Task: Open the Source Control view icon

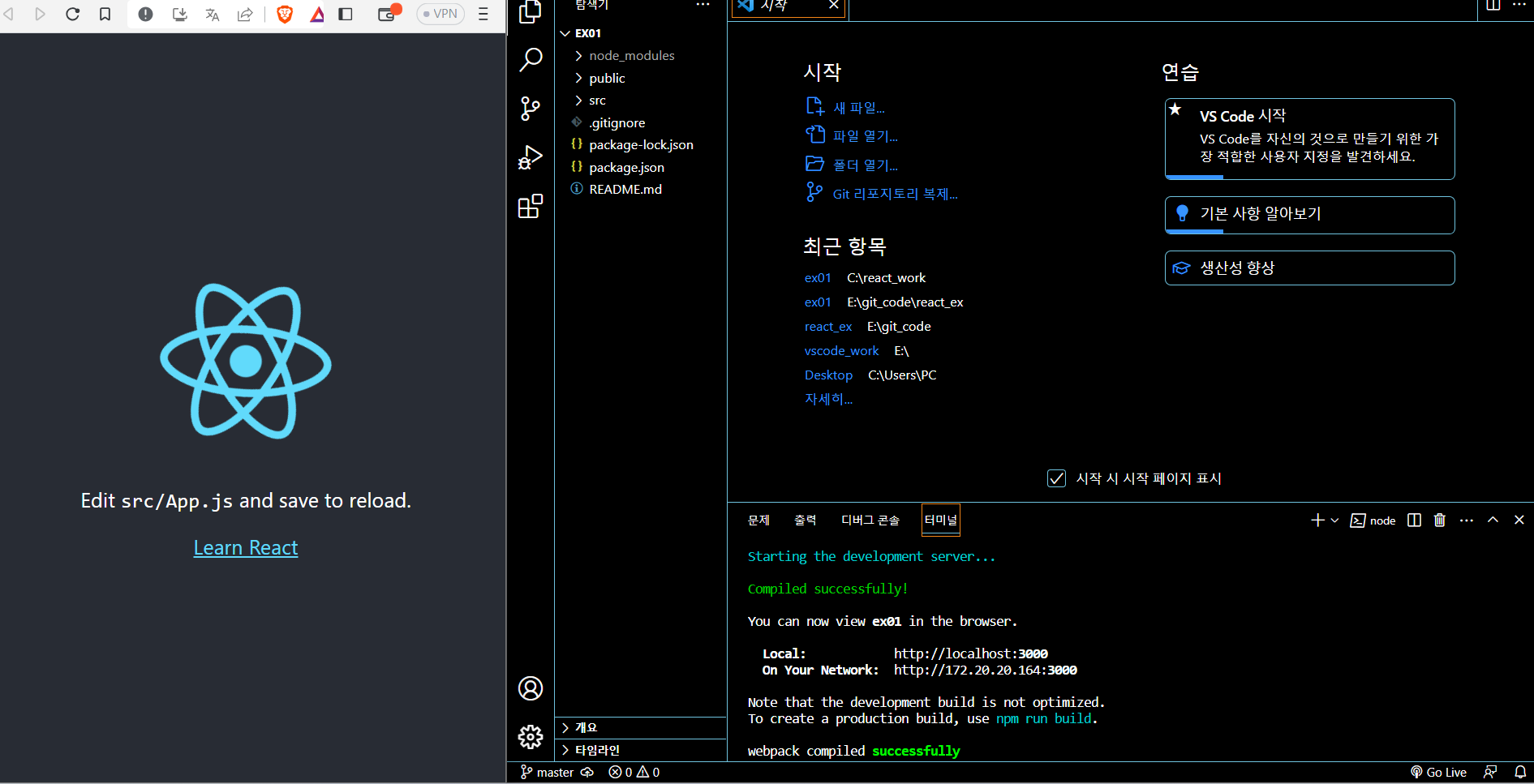Action: point(530,108)
